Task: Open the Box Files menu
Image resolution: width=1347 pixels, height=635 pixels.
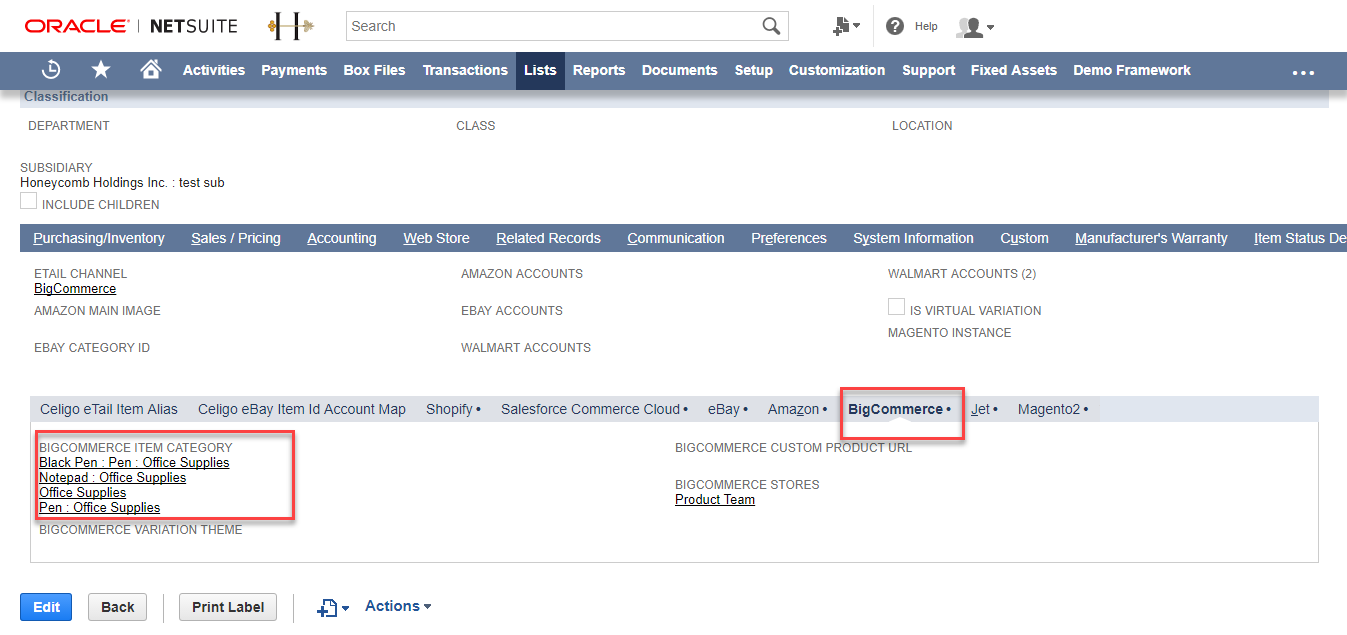Action: click(x=375, y=70)
